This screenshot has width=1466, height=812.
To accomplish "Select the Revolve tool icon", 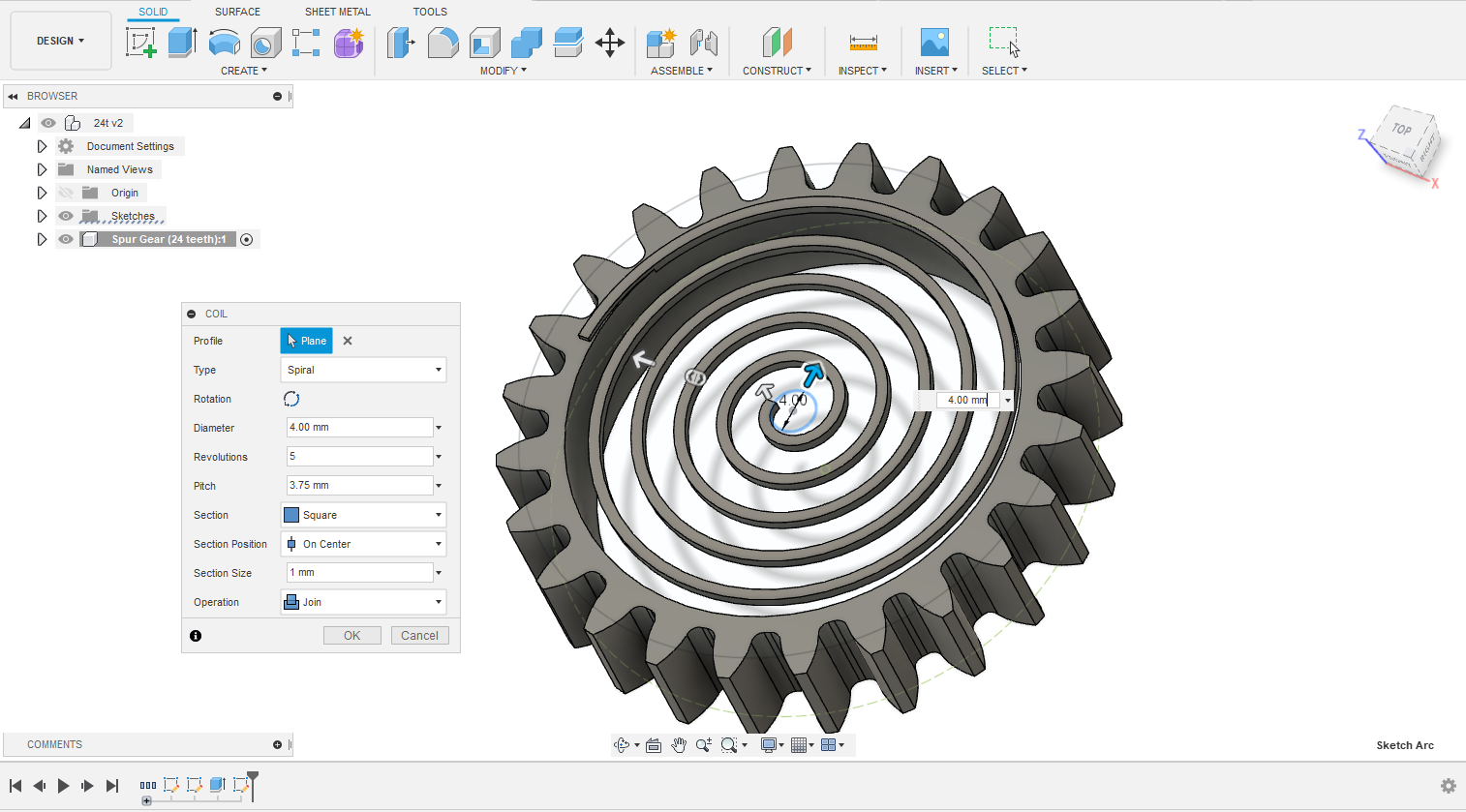I will 224,43.
